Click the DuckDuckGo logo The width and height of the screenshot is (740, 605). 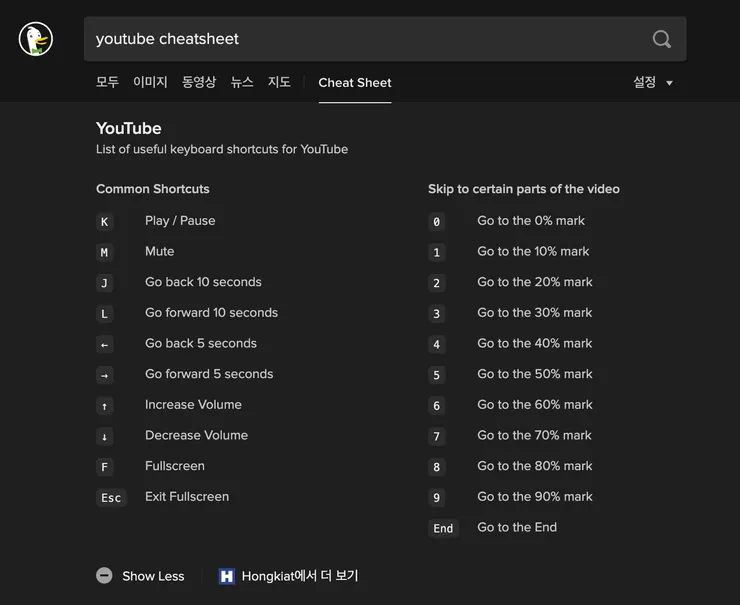(x=36, y=39)
